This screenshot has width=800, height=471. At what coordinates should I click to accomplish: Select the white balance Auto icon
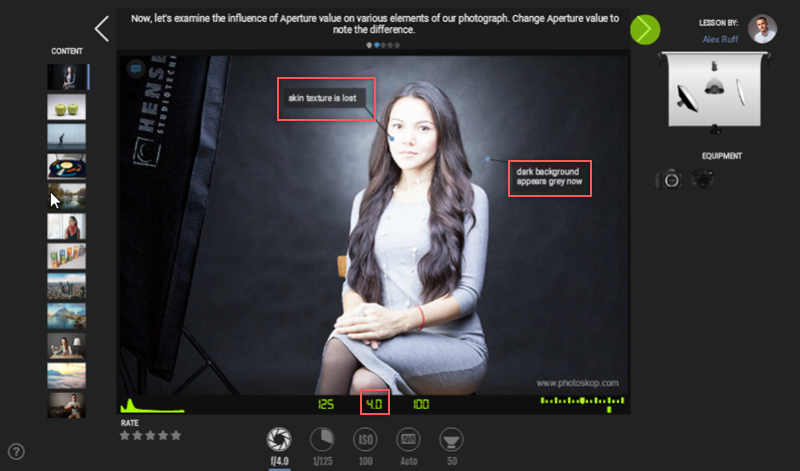pyautogui.click(x=409, y=440)
